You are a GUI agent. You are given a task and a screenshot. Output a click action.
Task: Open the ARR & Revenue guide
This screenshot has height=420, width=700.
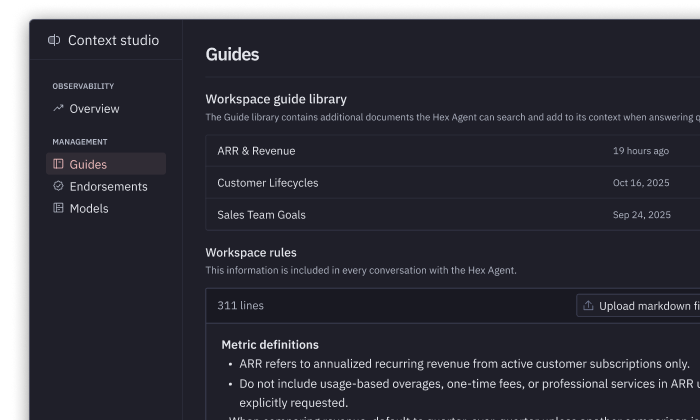[x=256, y=151]
